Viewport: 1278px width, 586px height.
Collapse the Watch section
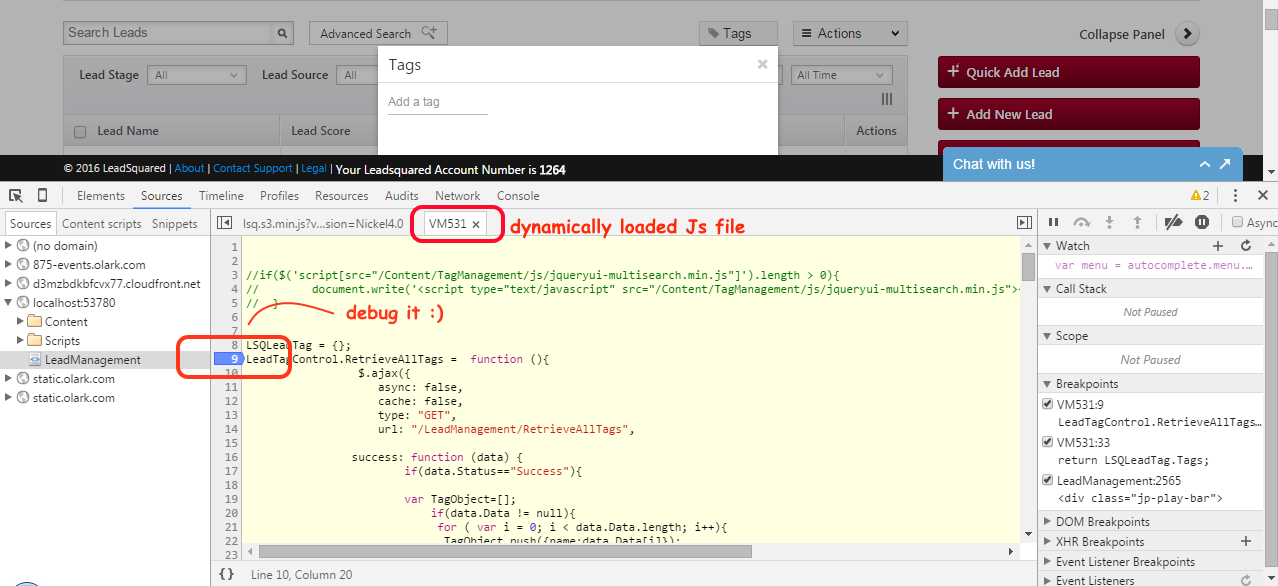coord(1046,245)
